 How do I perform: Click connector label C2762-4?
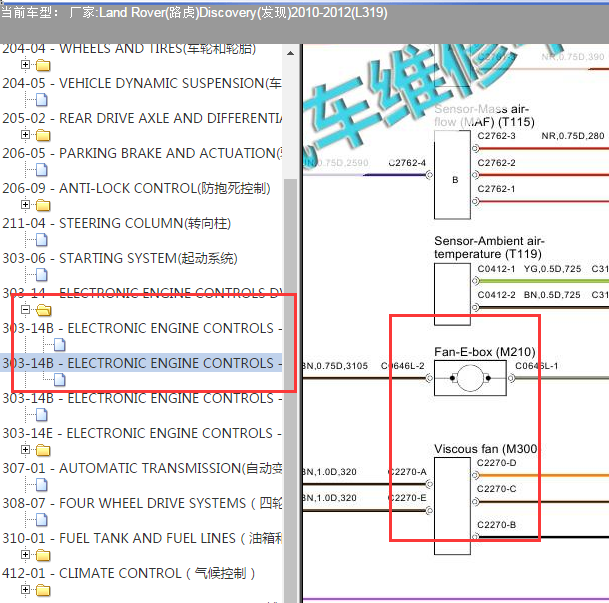(x=407, y=163)
